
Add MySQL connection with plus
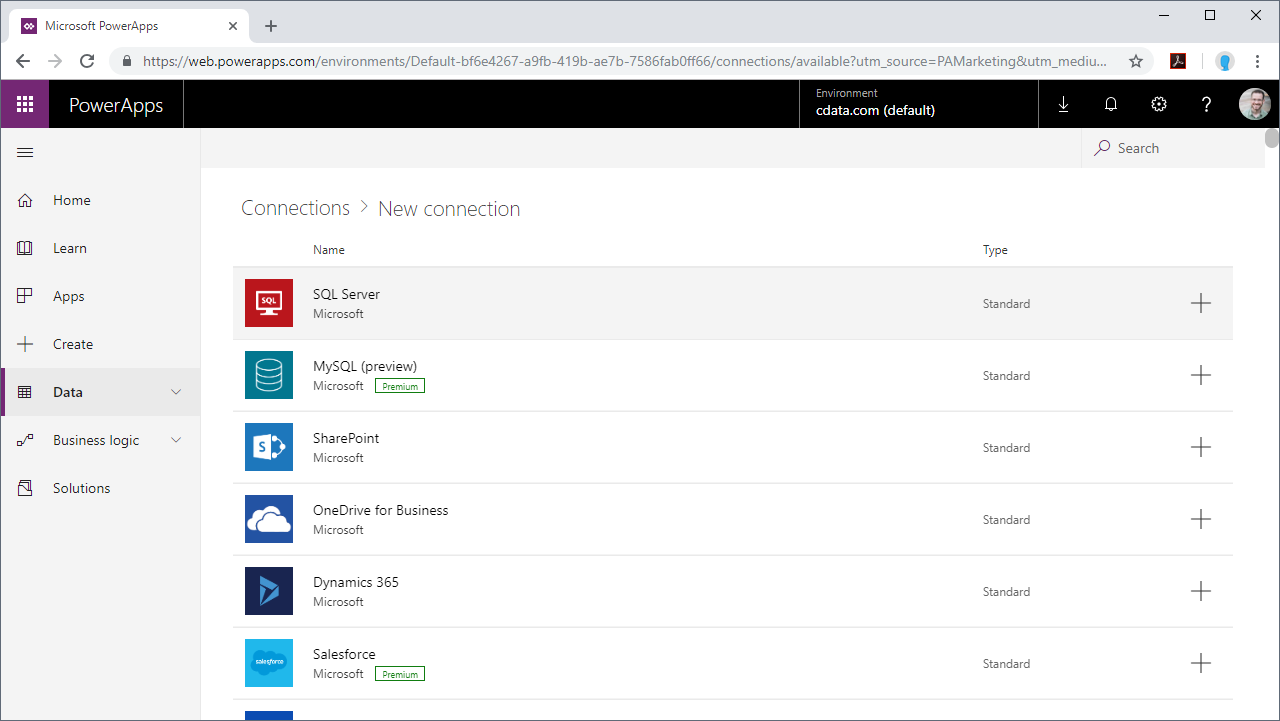coord(1201,375)
